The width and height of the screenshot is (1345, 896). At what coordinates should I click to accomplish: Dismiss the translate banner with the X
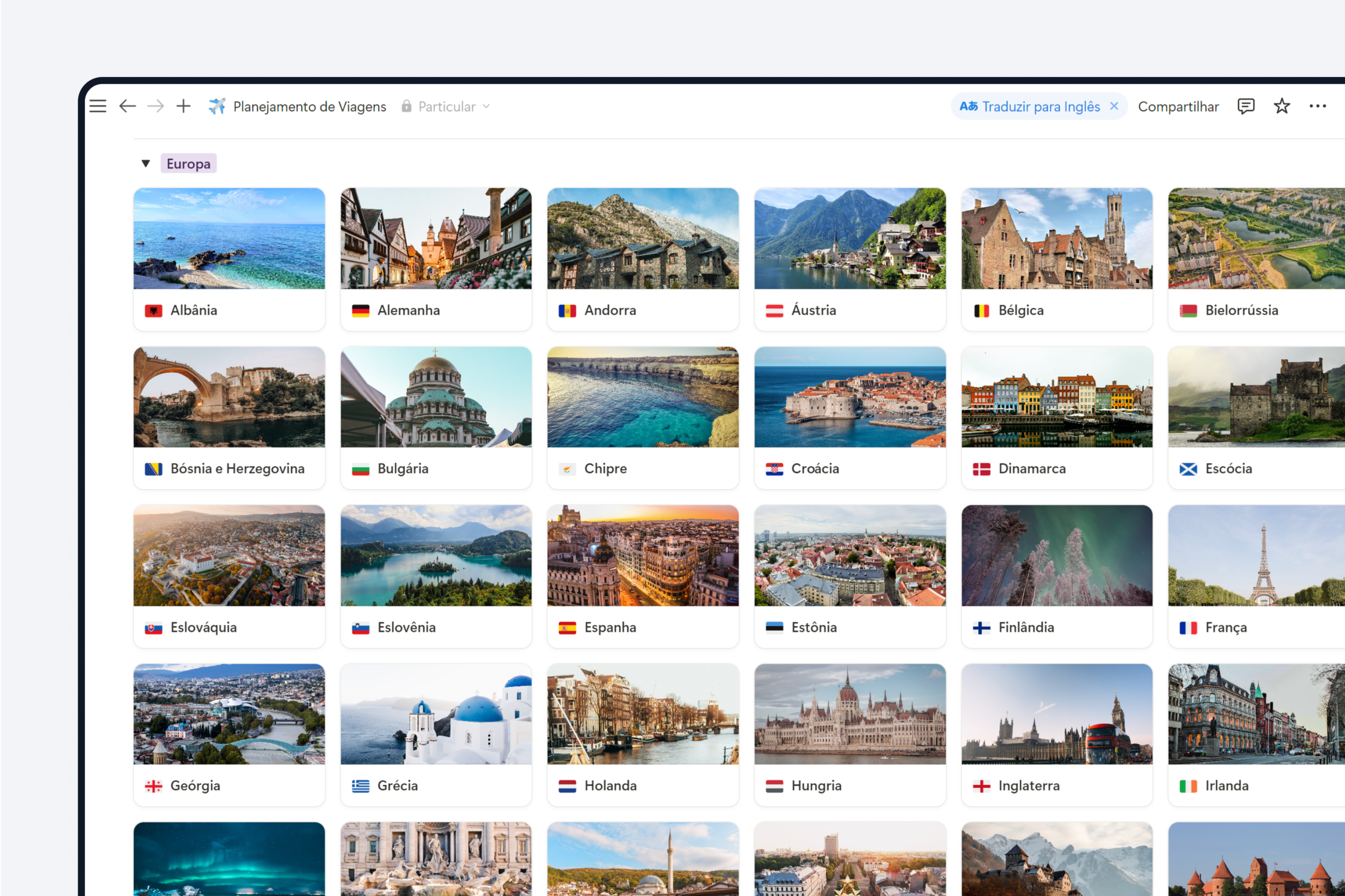coord(1114,106)
